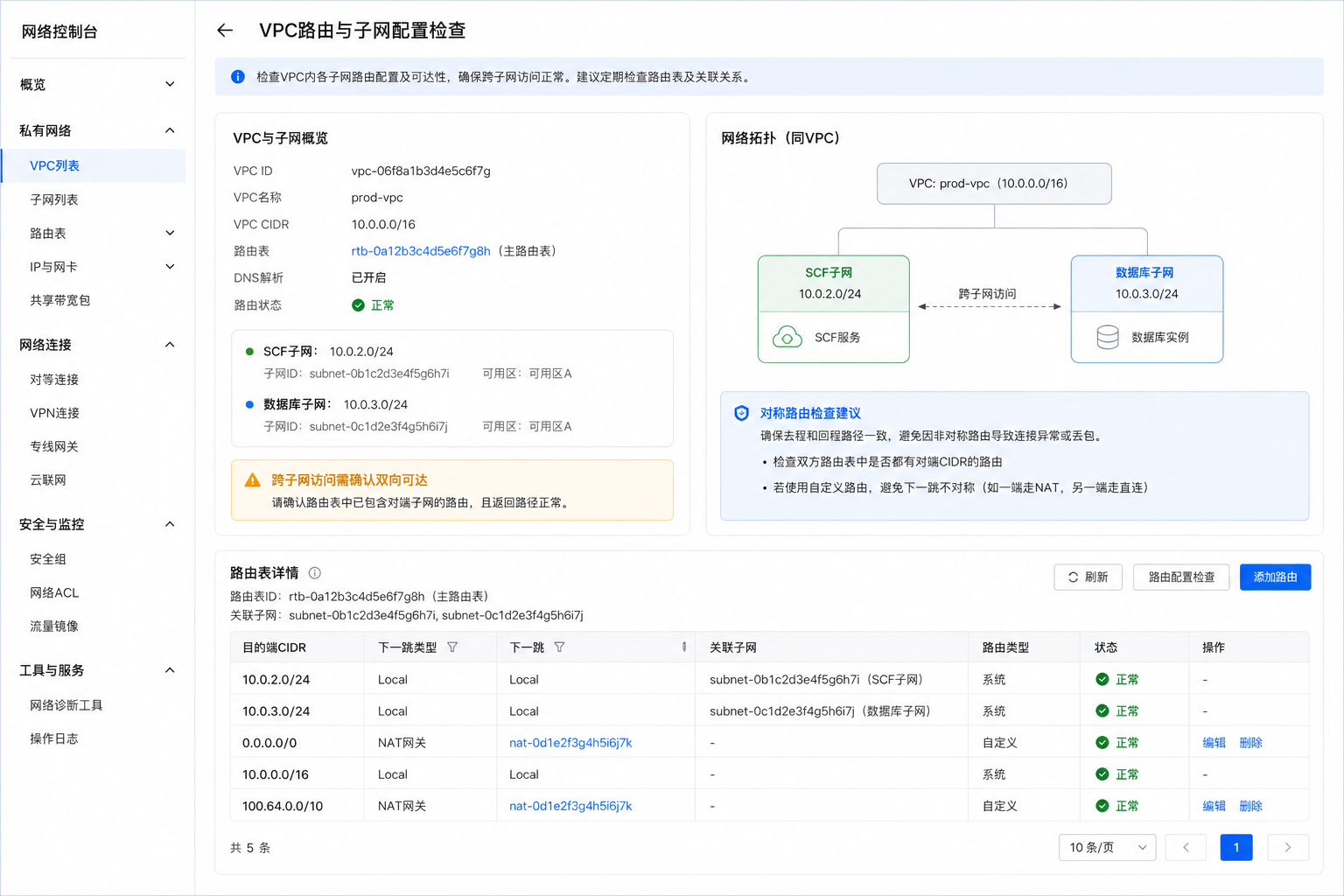Click the SCF子网 node in the topology

833,309
